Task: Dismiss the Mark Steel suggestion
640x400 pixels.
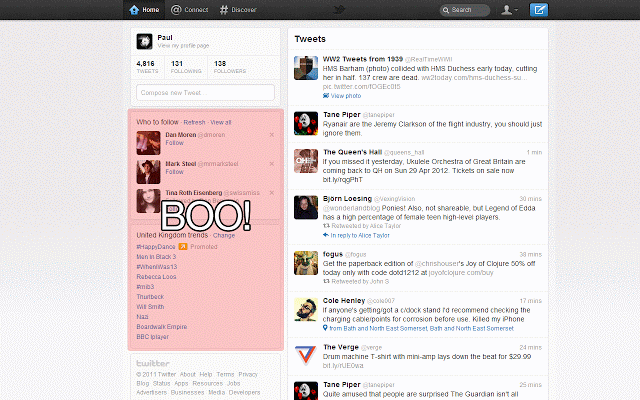Action: coord(271,164)
